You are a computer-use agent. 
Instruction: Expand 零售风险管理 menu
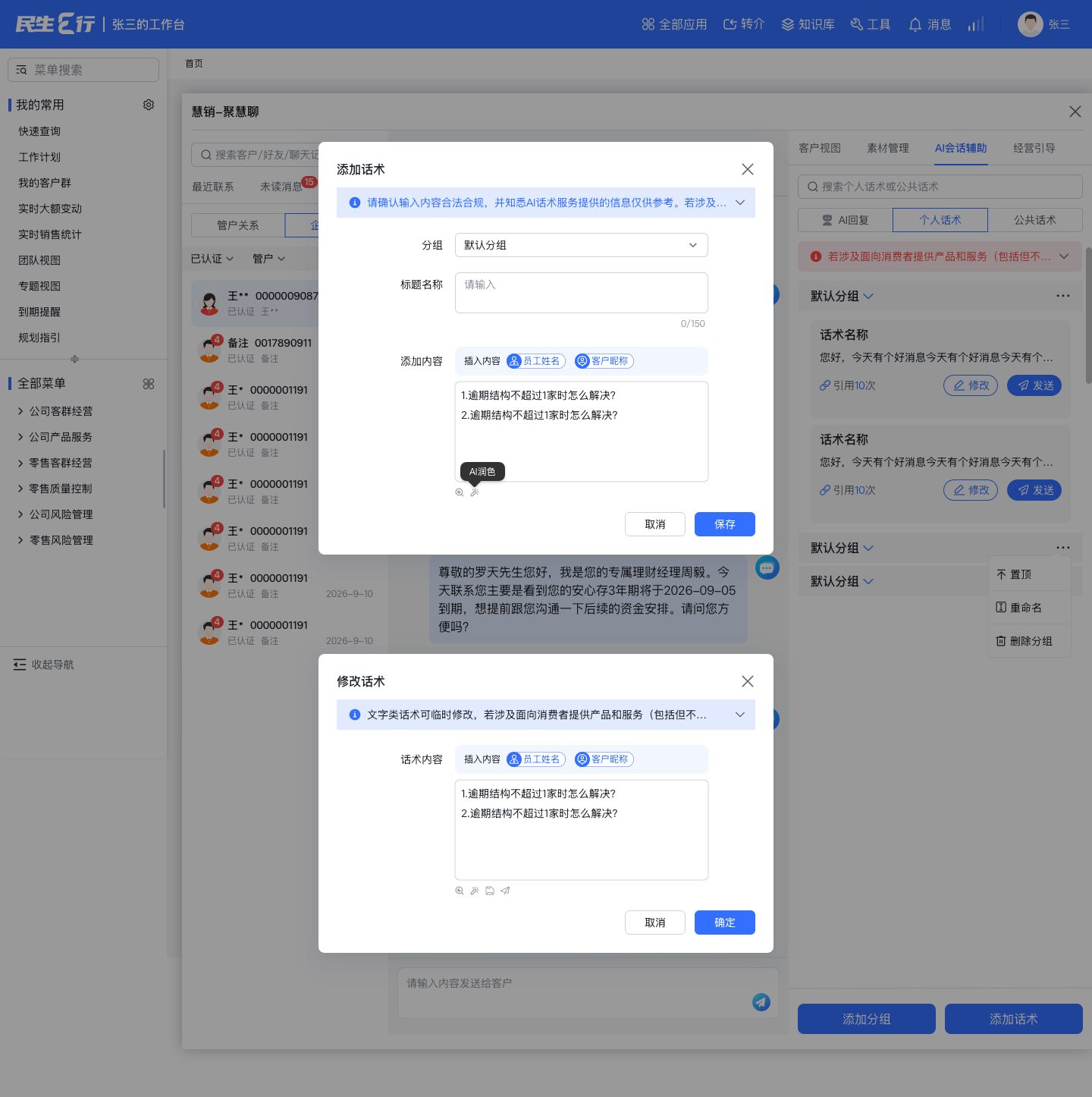[55, 540]
